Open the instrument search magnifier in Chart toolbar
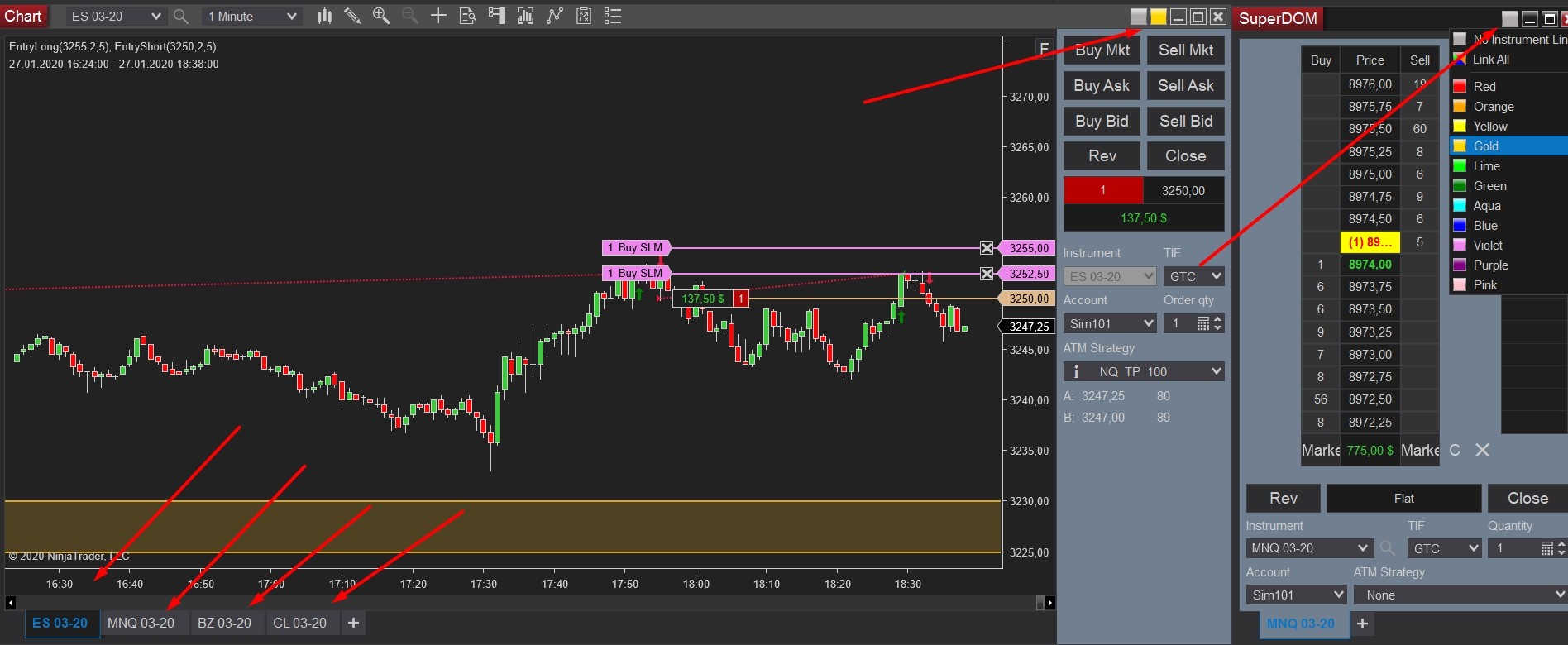 click(x=181, y=16)
